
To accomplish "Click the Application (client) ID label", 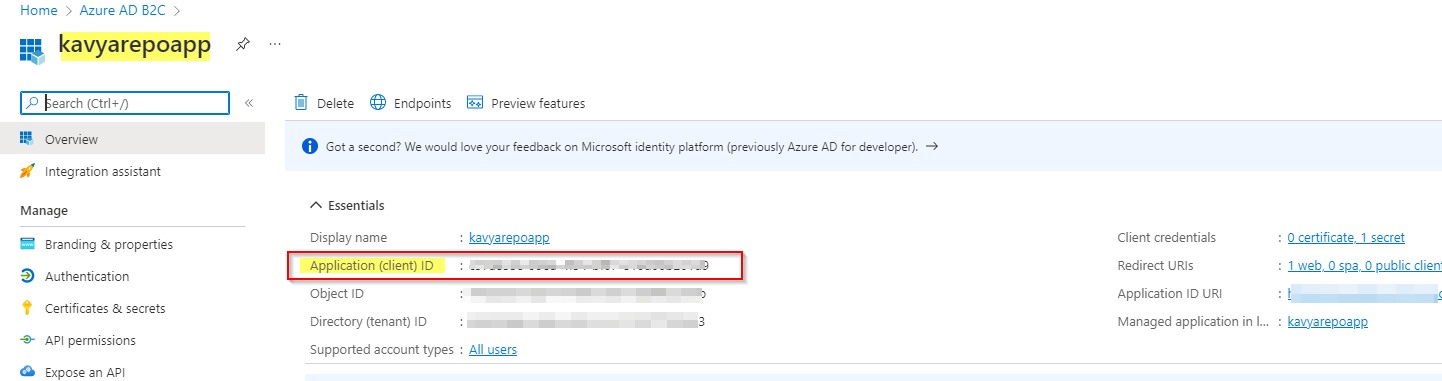I will [x=372, y=266].
